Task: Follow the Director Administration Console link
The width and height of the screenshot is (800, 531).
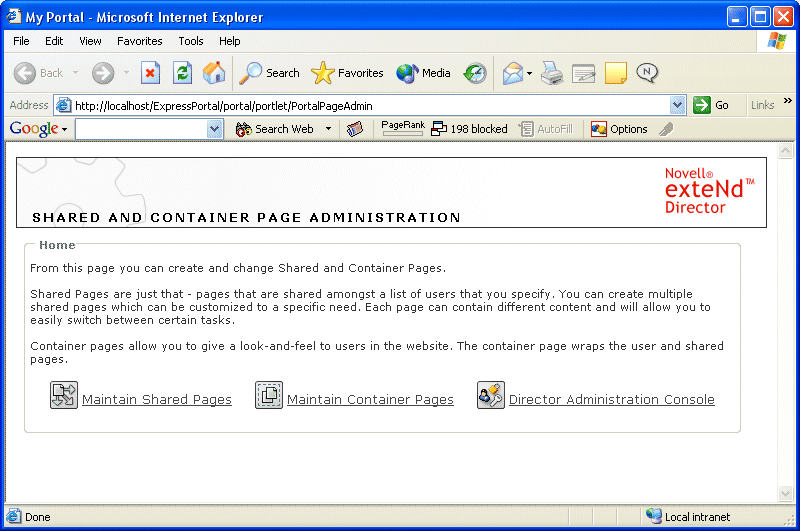Action: click(612, 399)
